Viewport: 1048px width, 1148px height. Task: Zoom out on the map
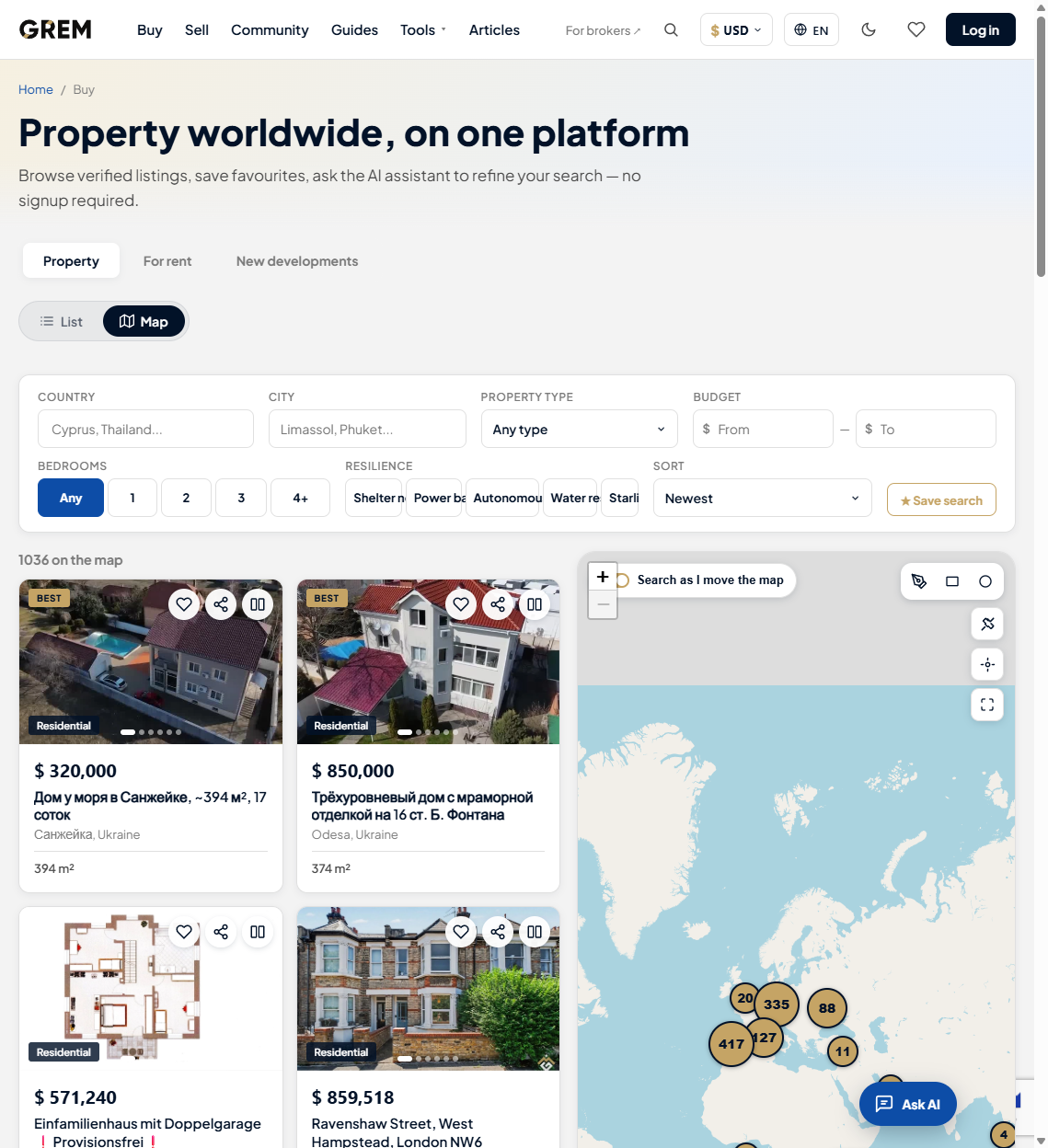tap(603, 604)
